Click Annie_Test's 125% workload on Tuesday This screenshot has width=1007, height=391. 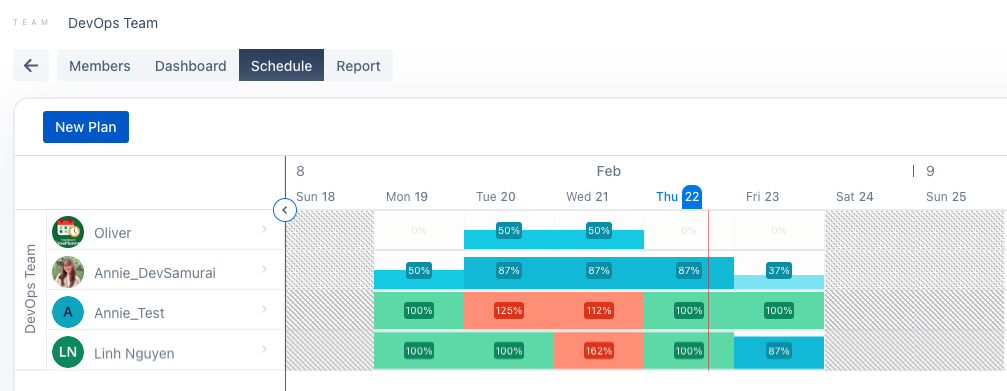[509, 311]
